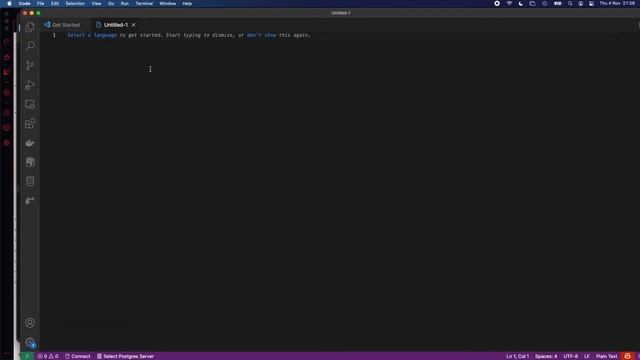Image resolution: width=640 pixels, height=360 pixels.
Task: Open the Search view in activity bar
Action: click(x=30, y=46)
